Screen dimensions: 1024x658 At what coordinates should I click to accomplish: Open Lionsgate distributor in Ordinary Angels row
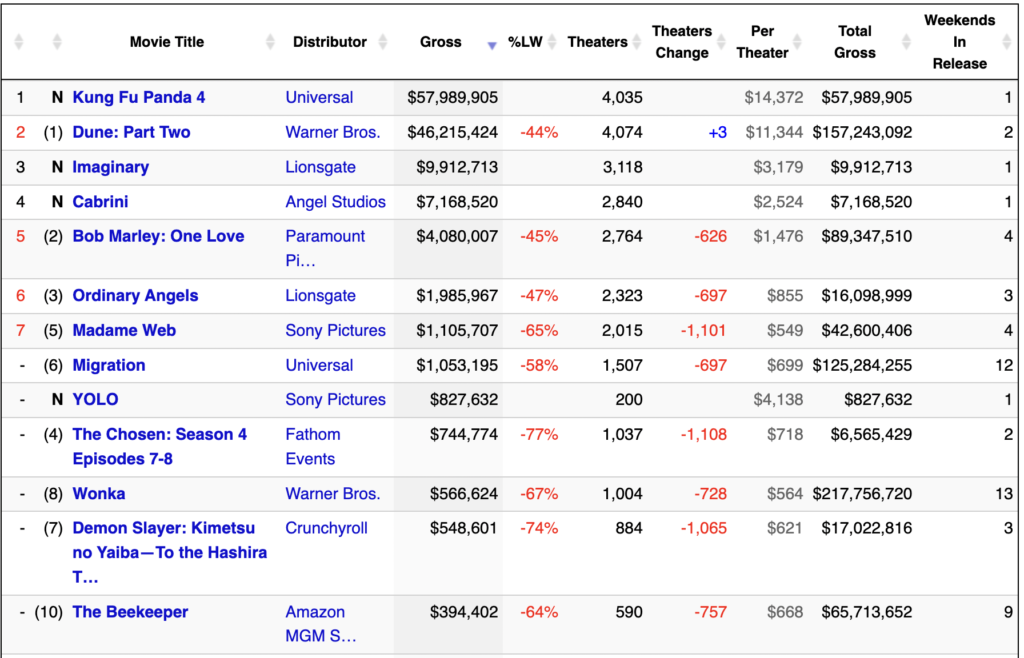pyautogui.click(x=320, y=296)
